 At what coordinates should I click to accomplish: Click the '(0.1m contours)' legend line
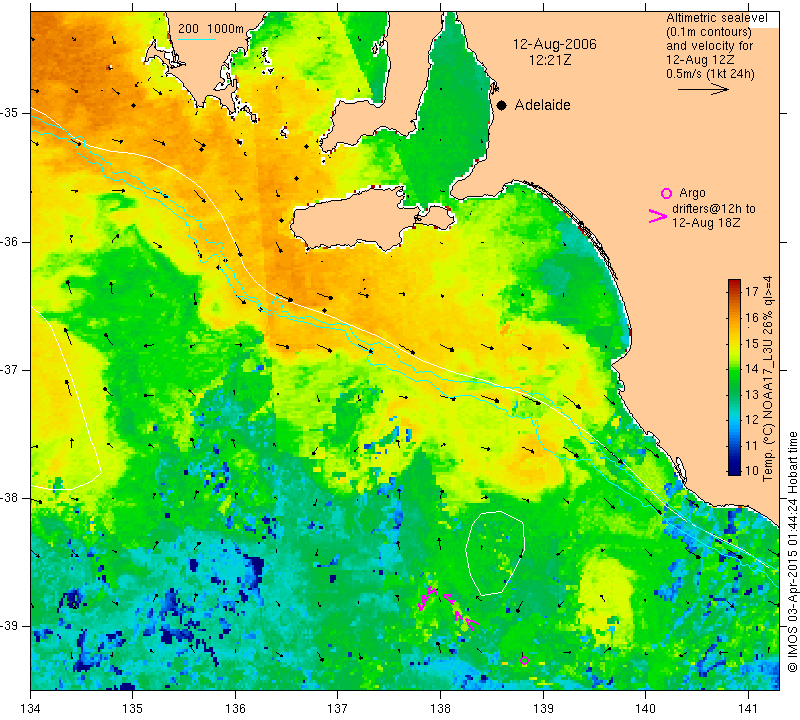(x=709, y=32)
